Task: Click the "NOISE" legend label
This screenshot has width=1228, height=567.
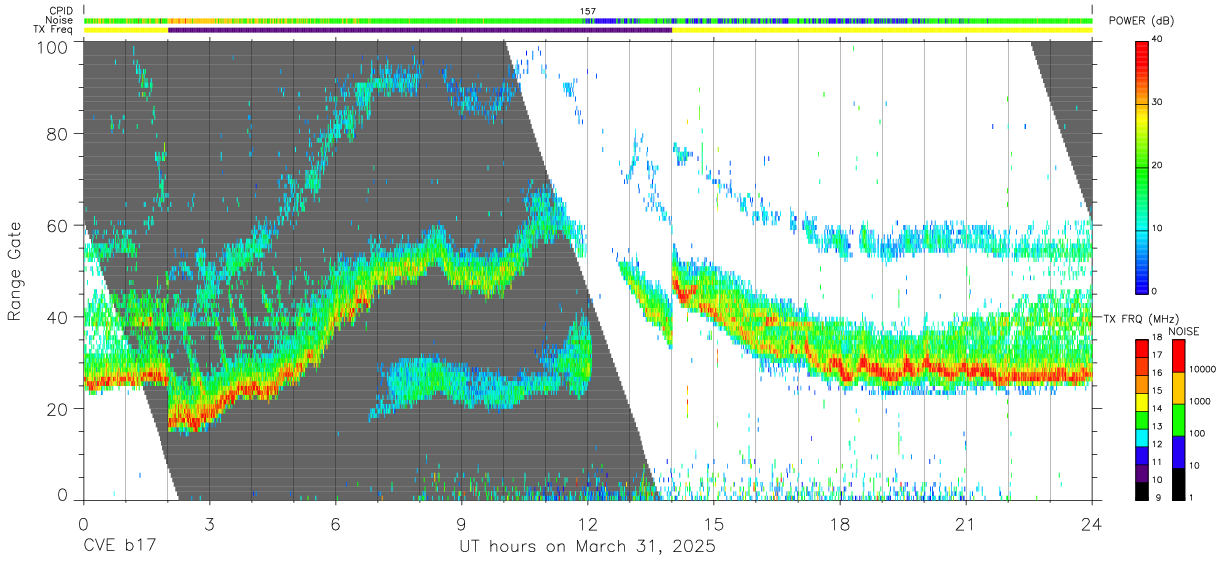Action: point(1184,331)
